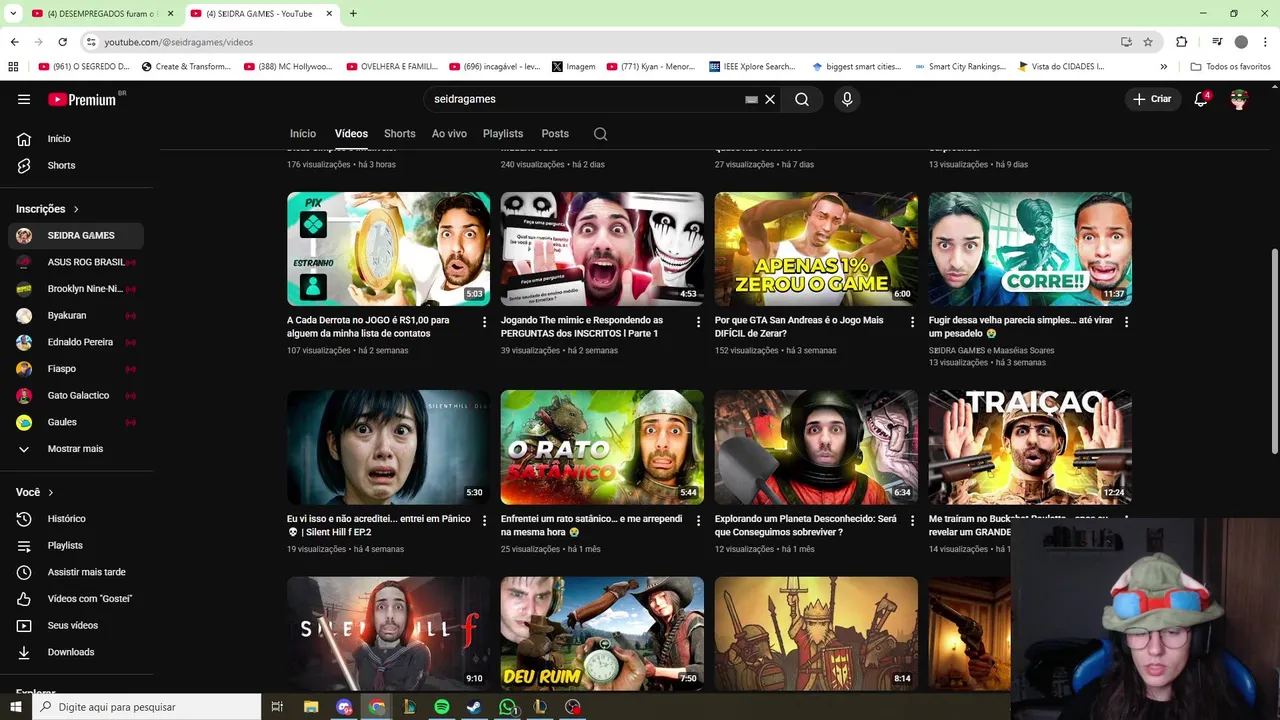The height and width of the screenshot is (720, 1280).
Task: Open options for "Explorando um Planeta Desconhecido" video
Action: pos(912,521)
